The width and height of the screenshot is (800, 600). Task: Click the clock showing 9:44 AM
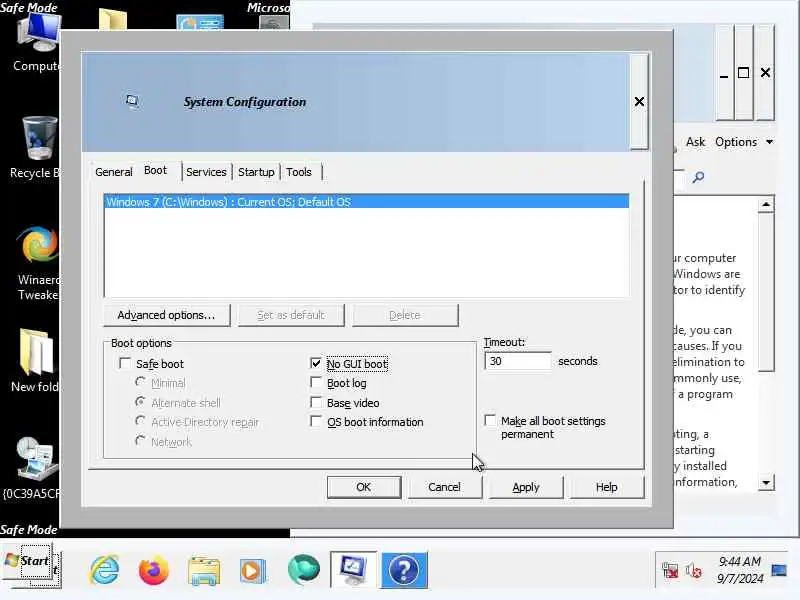pyautogui.click(x=740, y=569)
